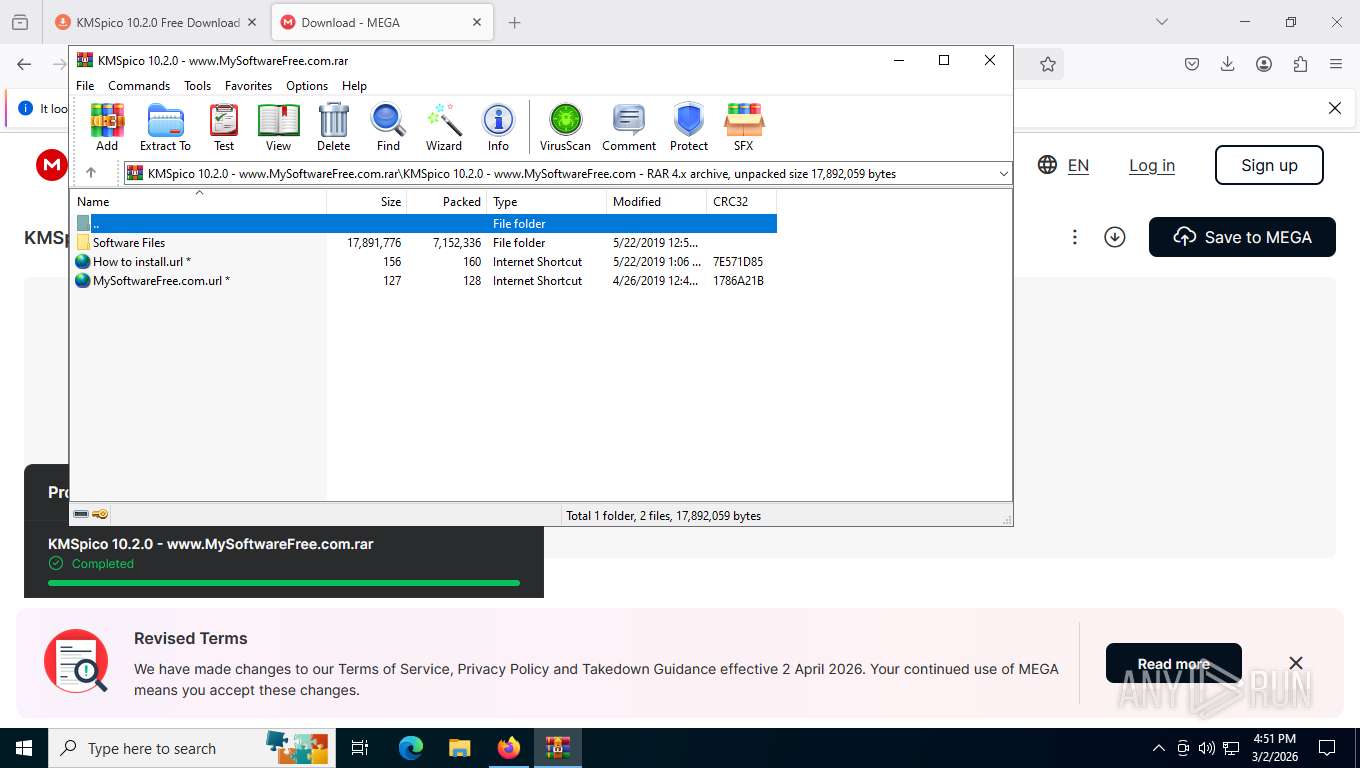Click the disk drive icon in status bar

point(81,514)
